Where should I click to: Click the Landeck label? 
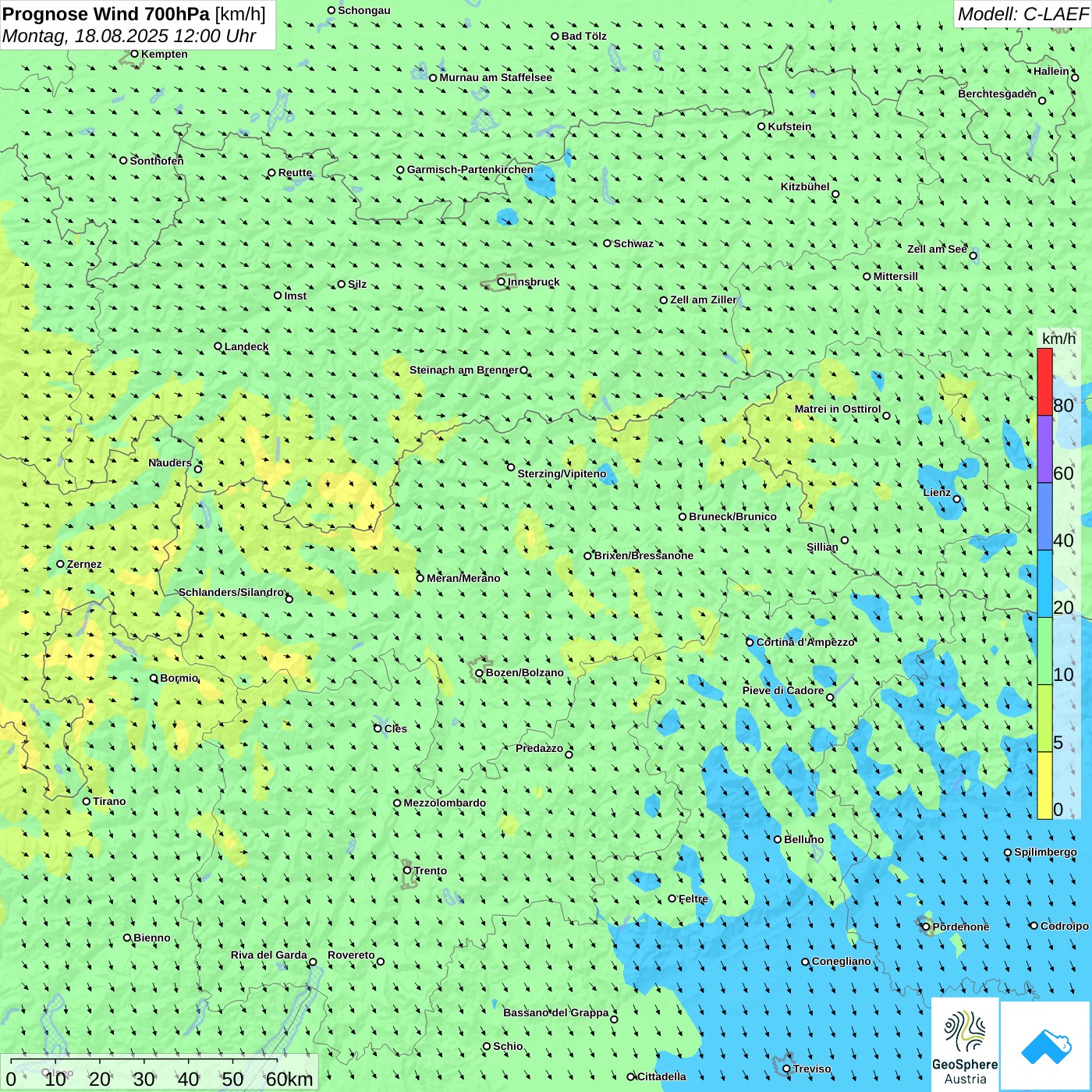246,346
